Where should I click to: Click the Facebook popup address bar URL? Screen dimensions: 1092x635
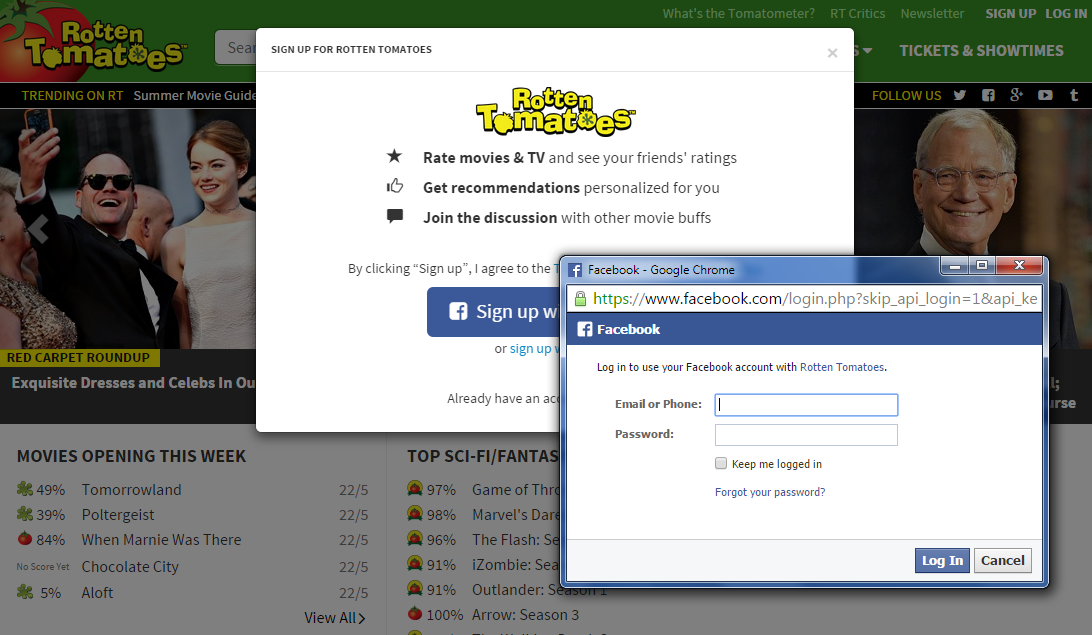(815, 299)
